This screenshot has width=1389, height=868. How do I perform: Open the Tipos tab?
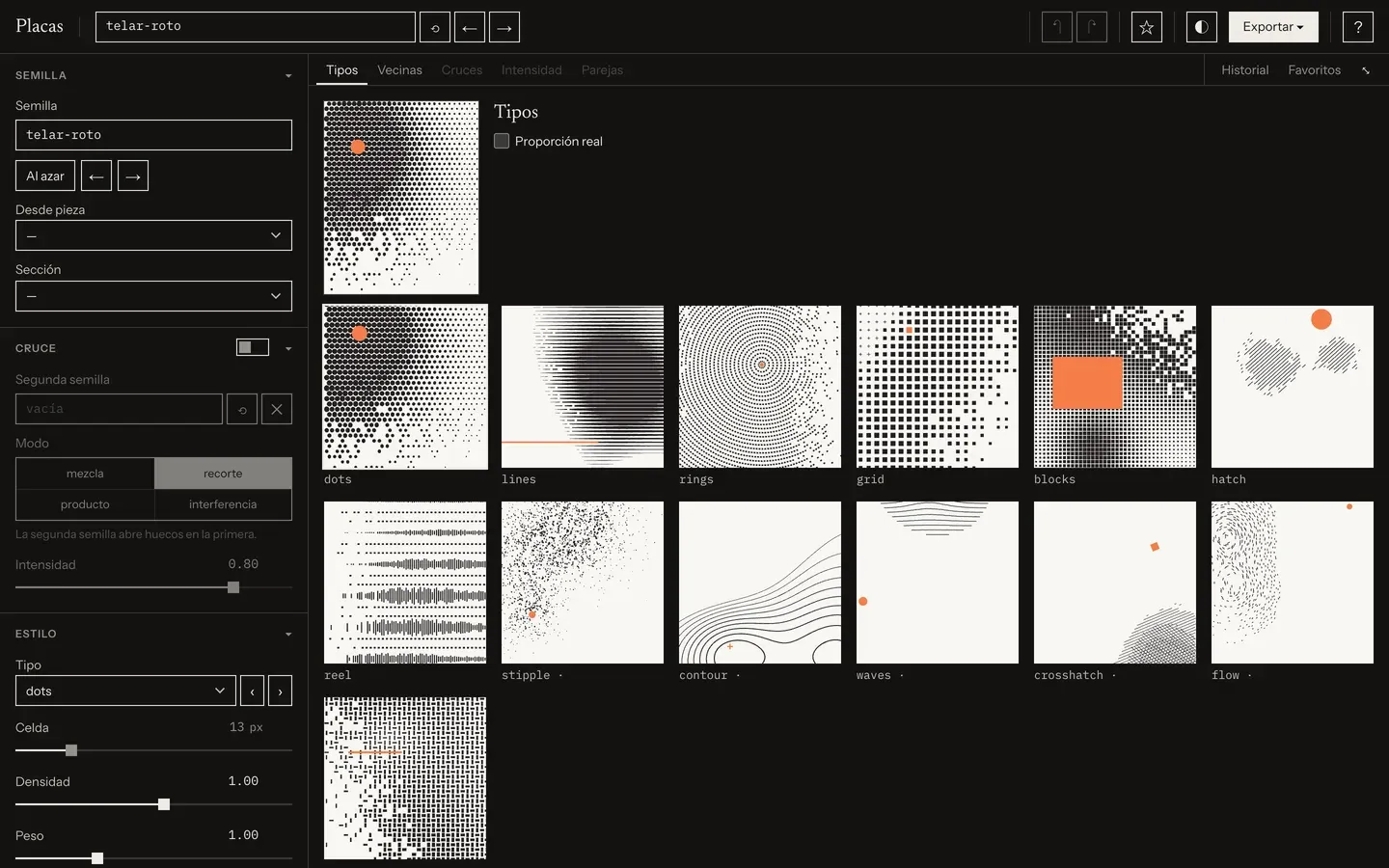(341, 70)
